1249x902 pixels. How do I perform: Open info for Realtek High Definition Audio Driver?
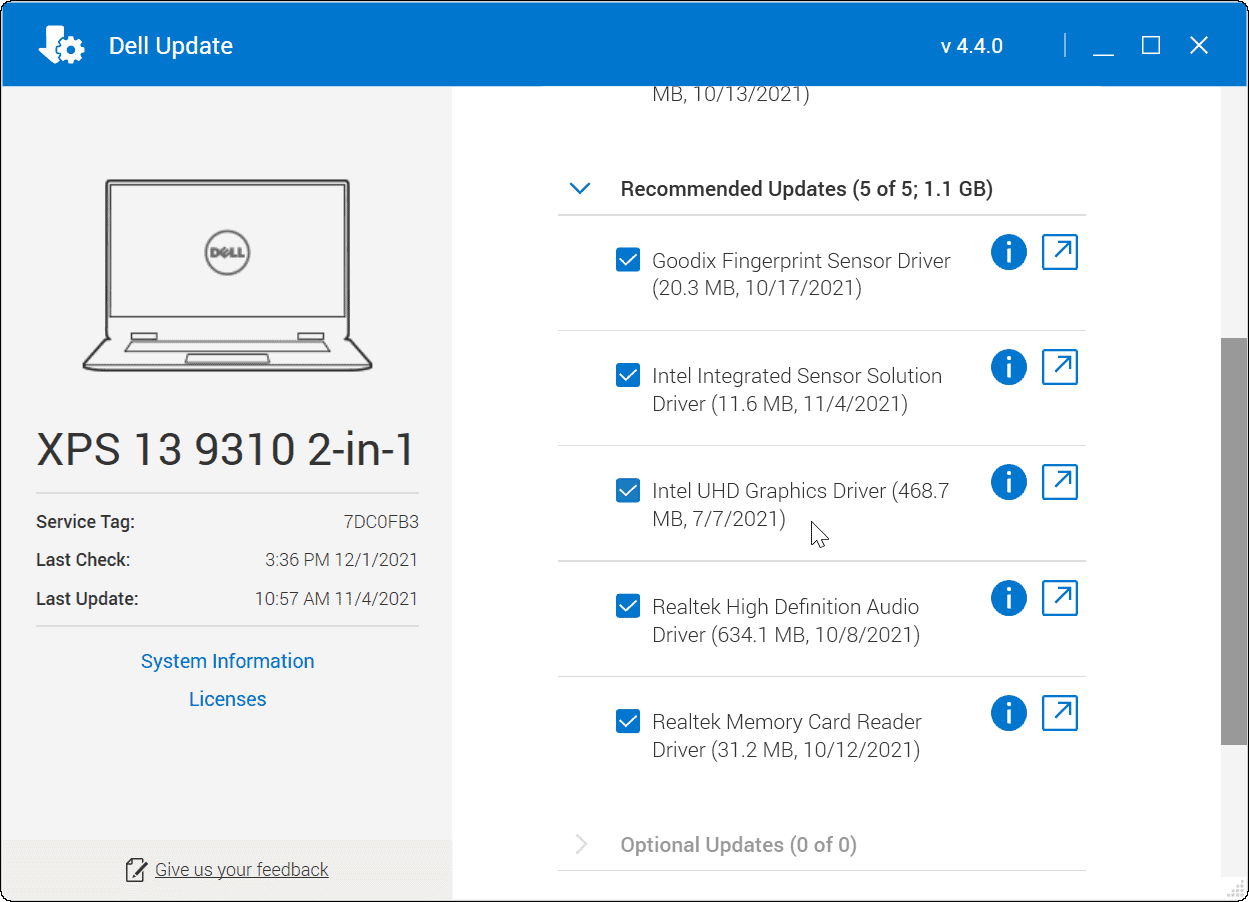1008,598
